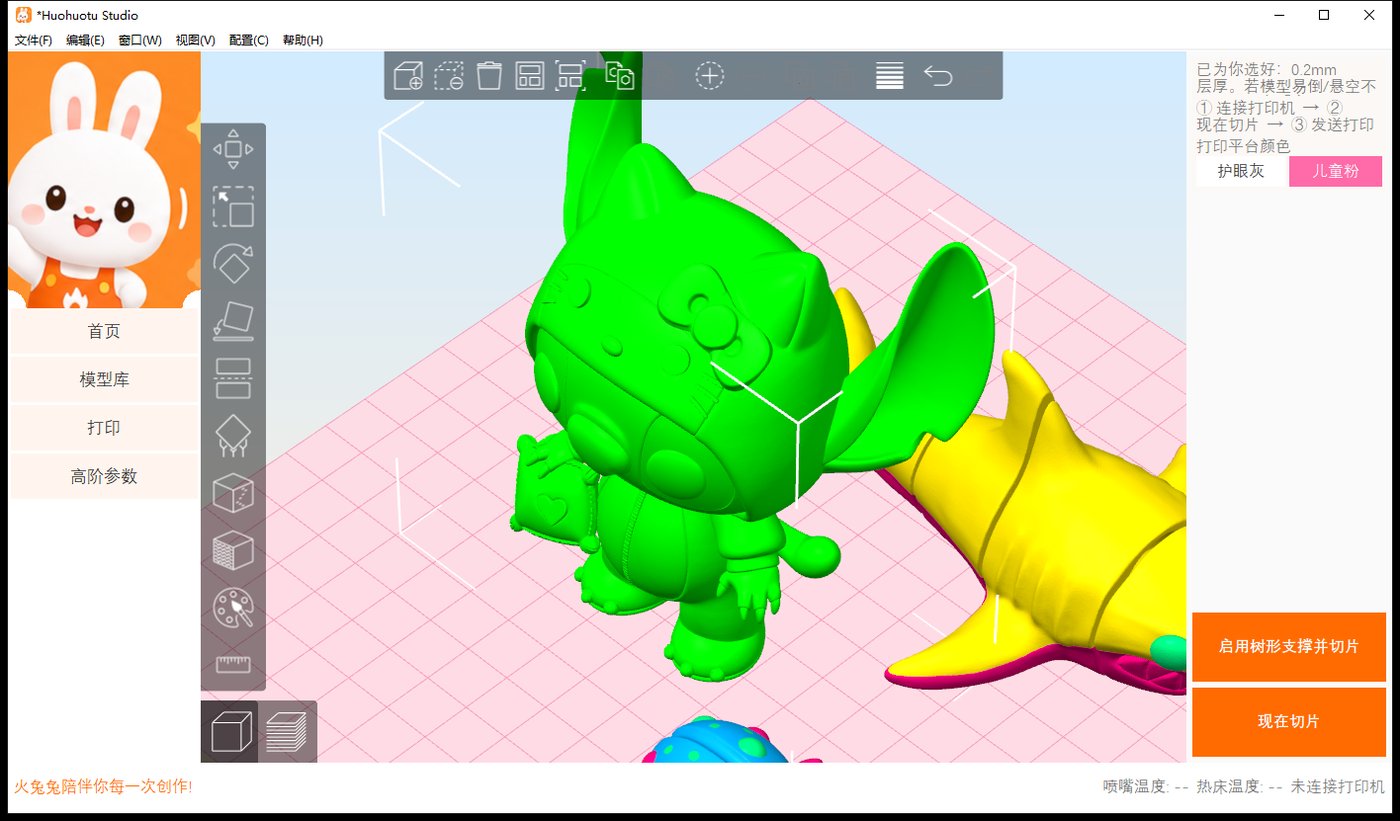Viewport: 1400px width, 821px height.
Task: Click the 启用树形支撑并切片 button
Action: point(1289,647)
